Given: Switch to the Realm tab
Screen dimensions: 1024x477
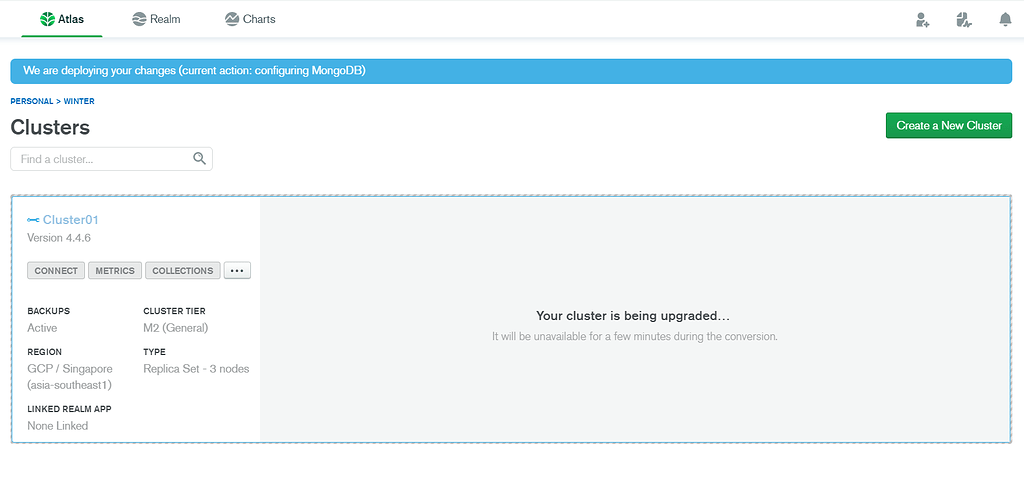Looking at the screenshot, I should click(x=156, y=19).
